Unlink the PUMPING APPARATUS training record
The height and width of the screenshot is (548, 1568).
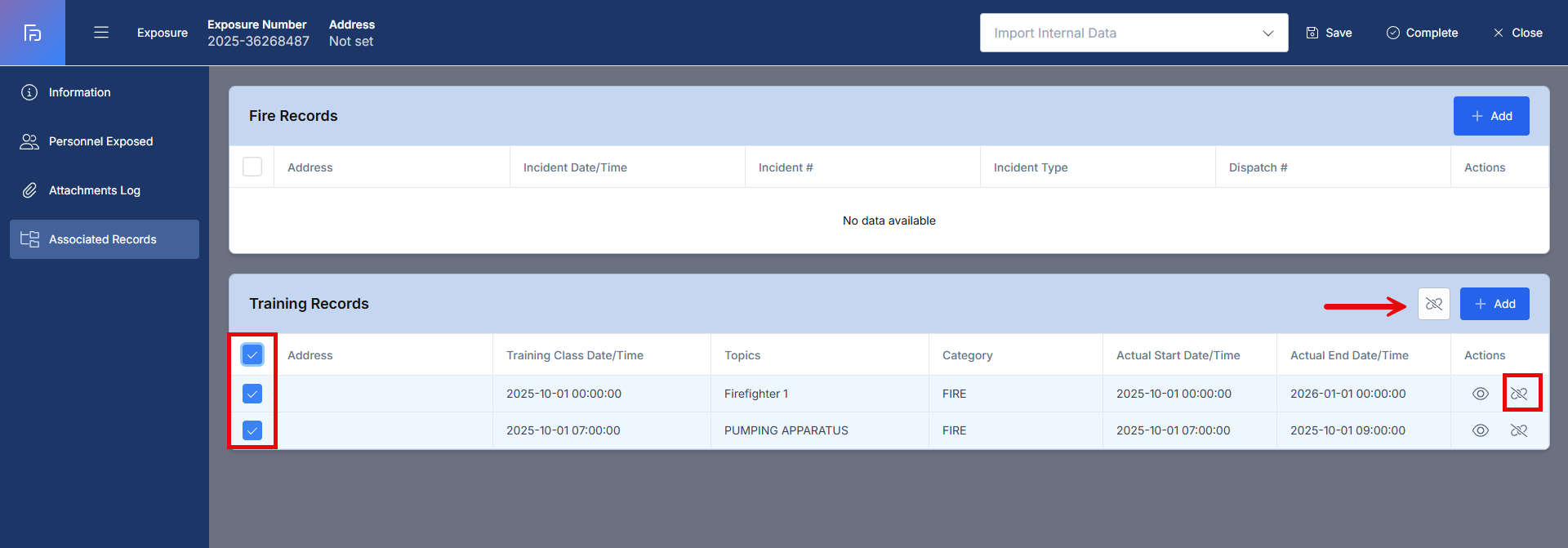(x=1519, y=430)
